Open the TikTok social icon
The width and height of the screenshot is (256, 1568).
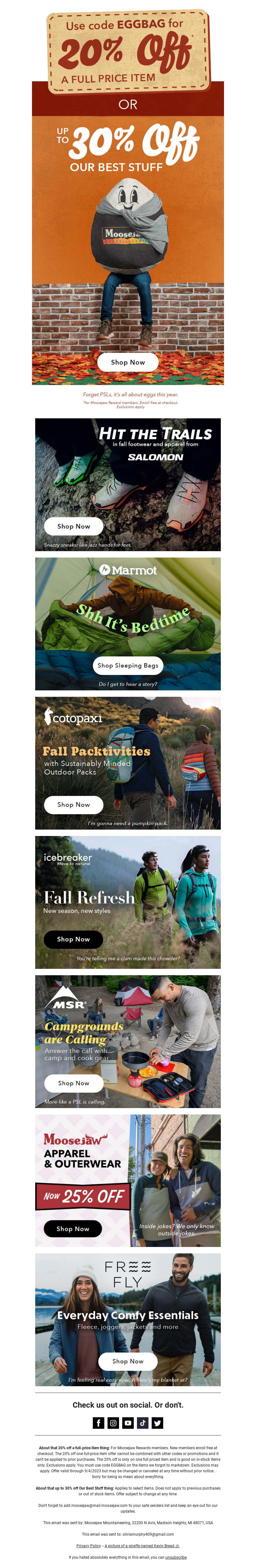pyautogui.click(x=142, y=1422)
